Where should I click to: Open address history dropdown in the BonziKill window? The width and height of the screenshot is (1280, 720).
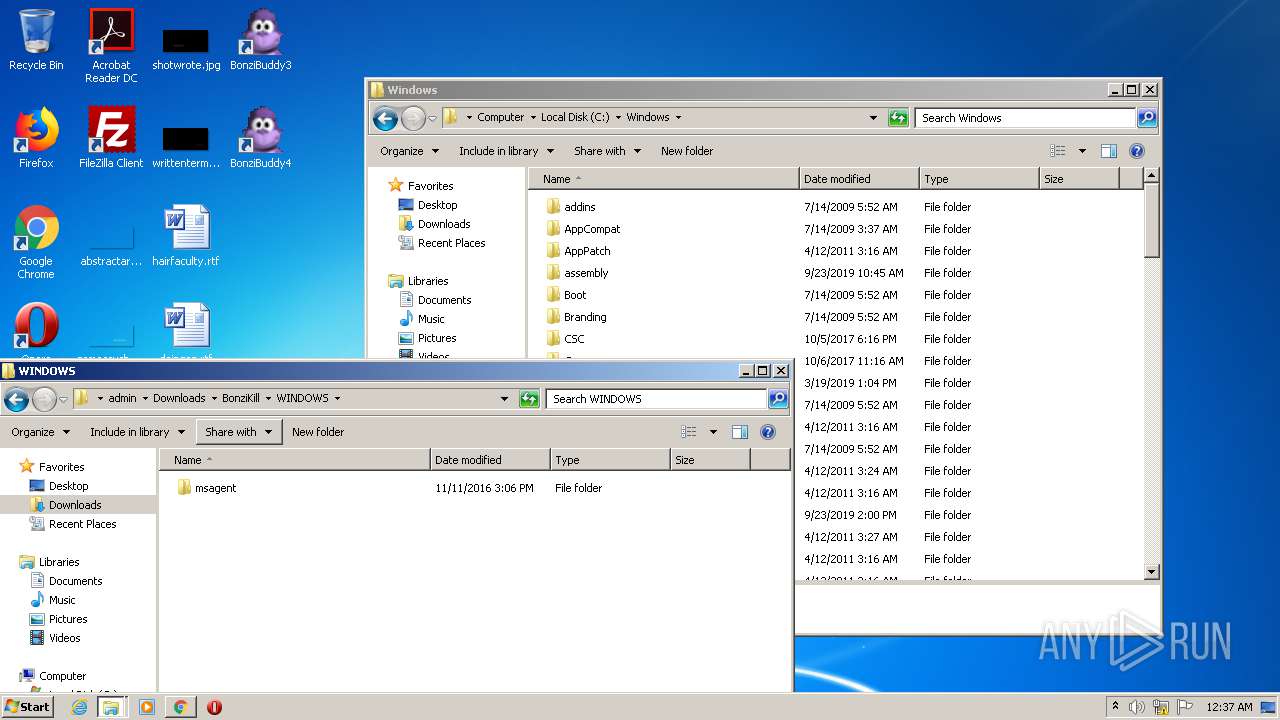point(504,399)
